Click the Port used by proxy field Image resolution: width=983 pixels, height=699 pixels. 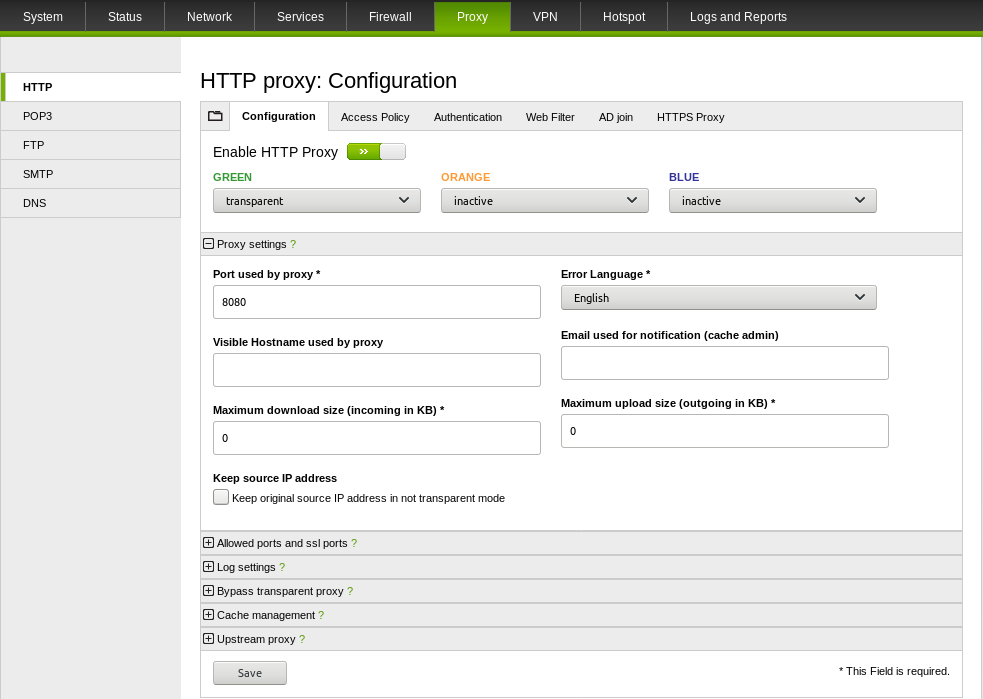[x=376, y=302]
